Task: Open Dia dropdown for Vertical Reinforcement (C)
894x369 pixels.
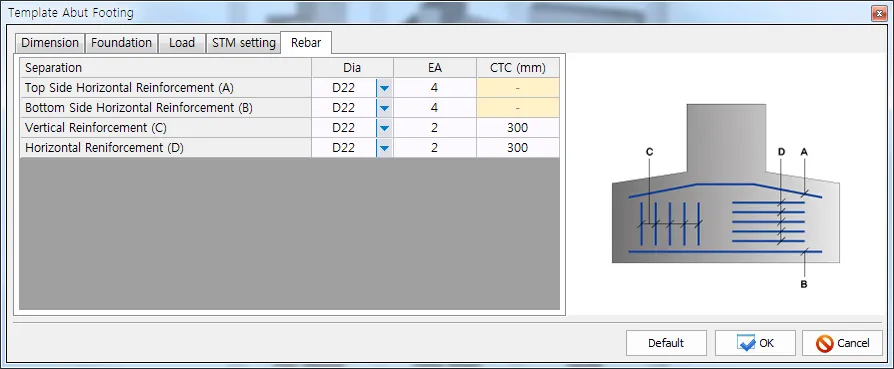Action: click(x=384, y=128)
